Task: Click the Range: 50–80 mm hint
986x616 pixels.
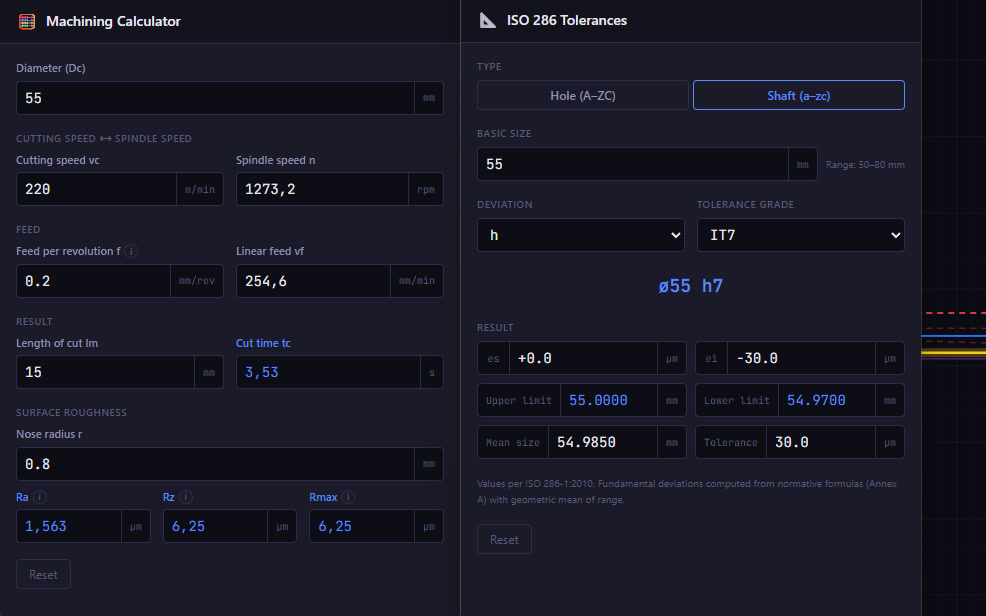Action: [865, 165]
